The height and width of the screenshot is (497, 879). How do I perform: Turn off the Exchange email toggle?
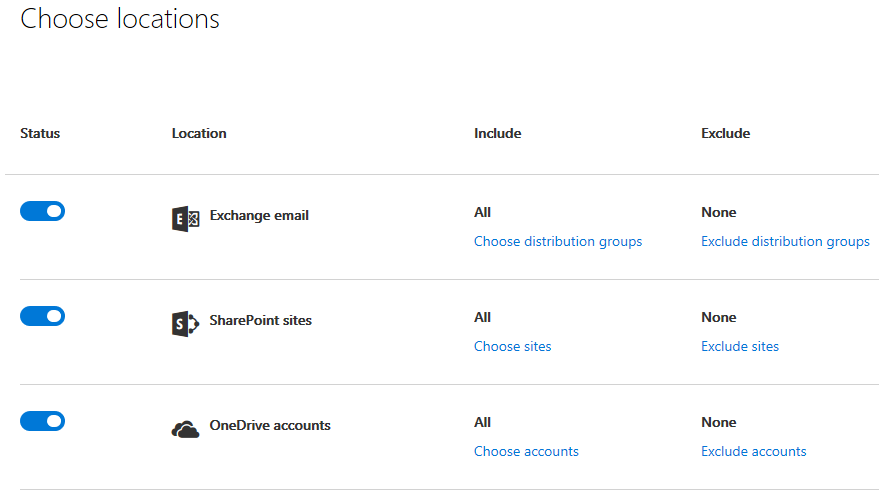point(42,211)
